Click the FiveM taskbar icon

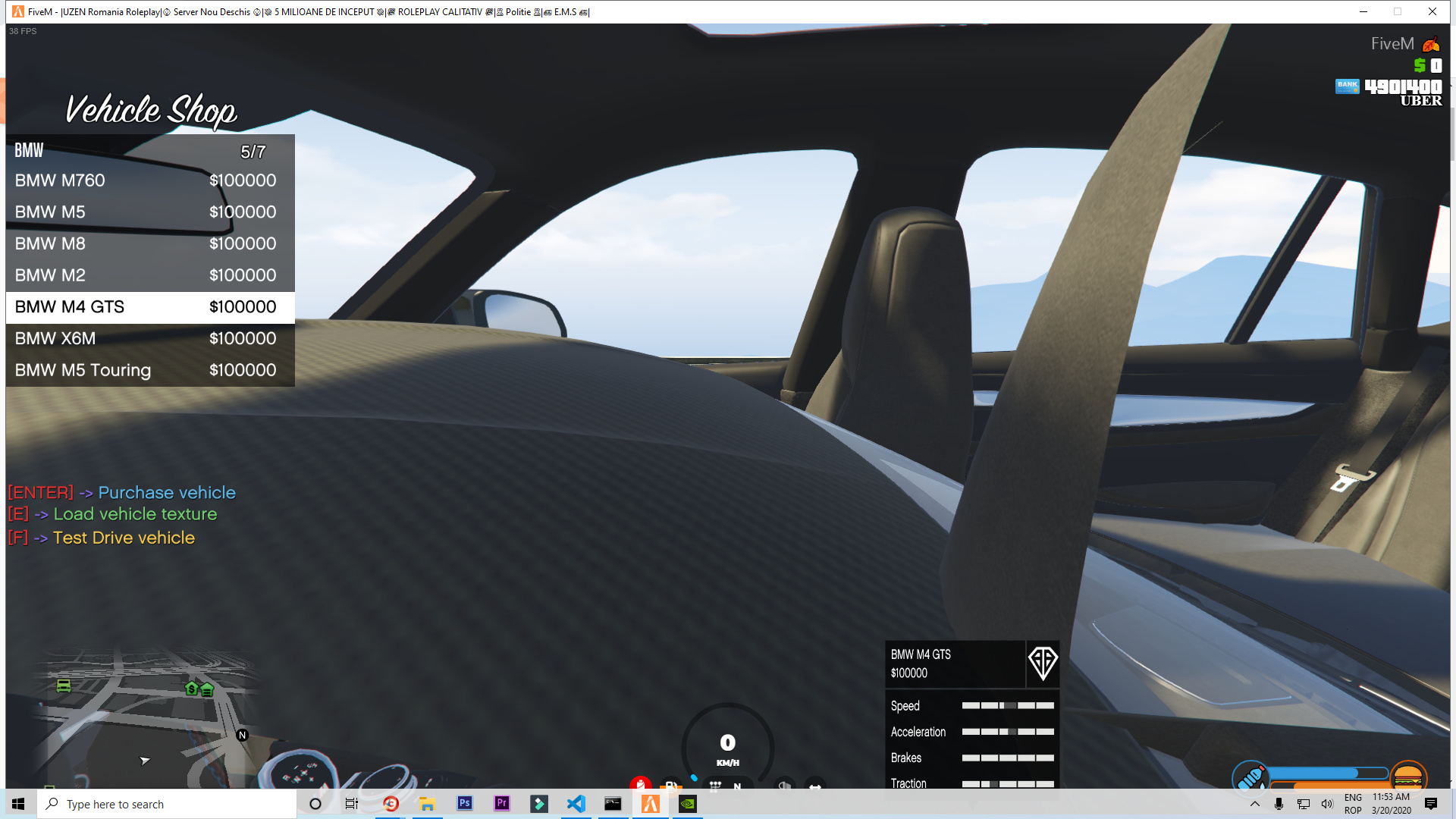(651, 804)
